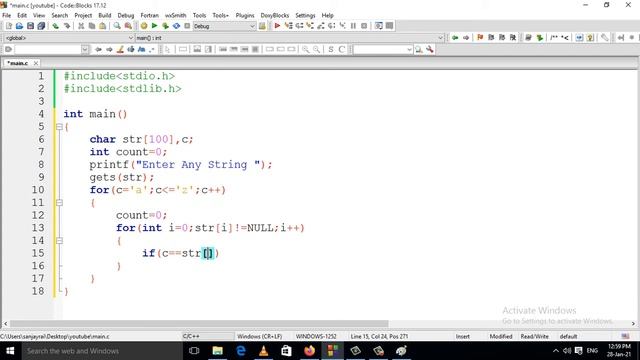This screenshot has height=360, width=640.
Task: Click the horizontal scrollbar of the editor
Action: tap(199, 323)
